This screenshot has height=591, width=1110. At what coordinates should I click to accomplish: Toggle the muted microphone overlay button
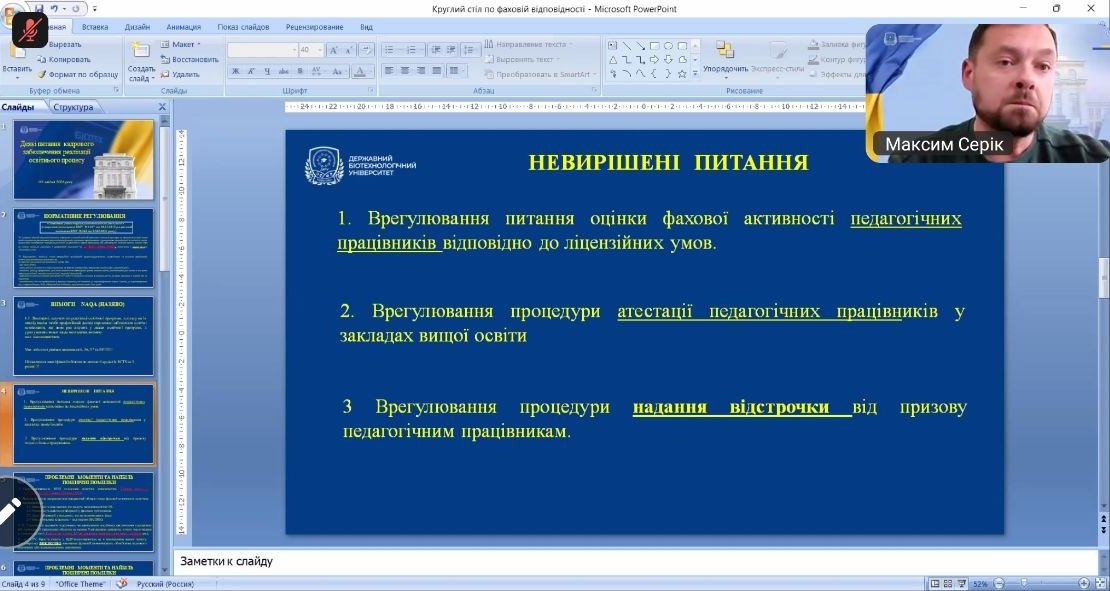point(30,29)
